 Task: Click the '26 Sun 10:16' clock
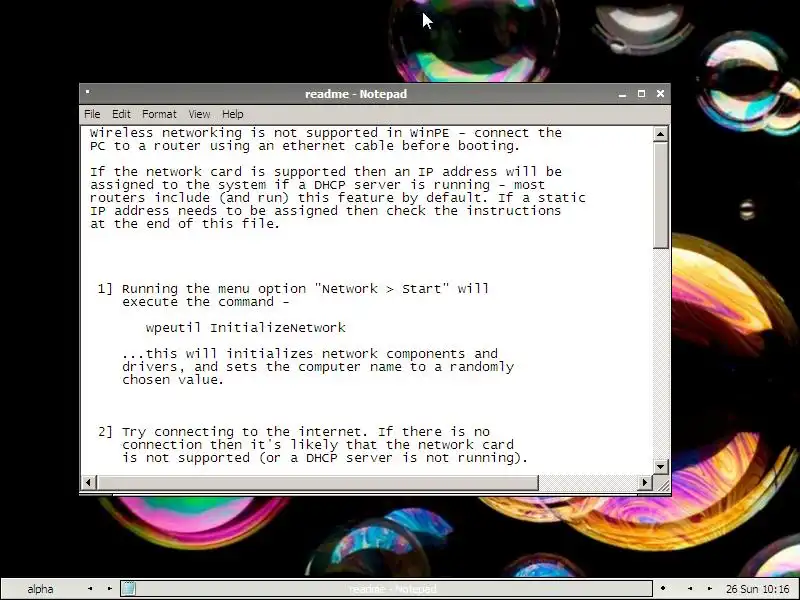(x=758, y=589)
